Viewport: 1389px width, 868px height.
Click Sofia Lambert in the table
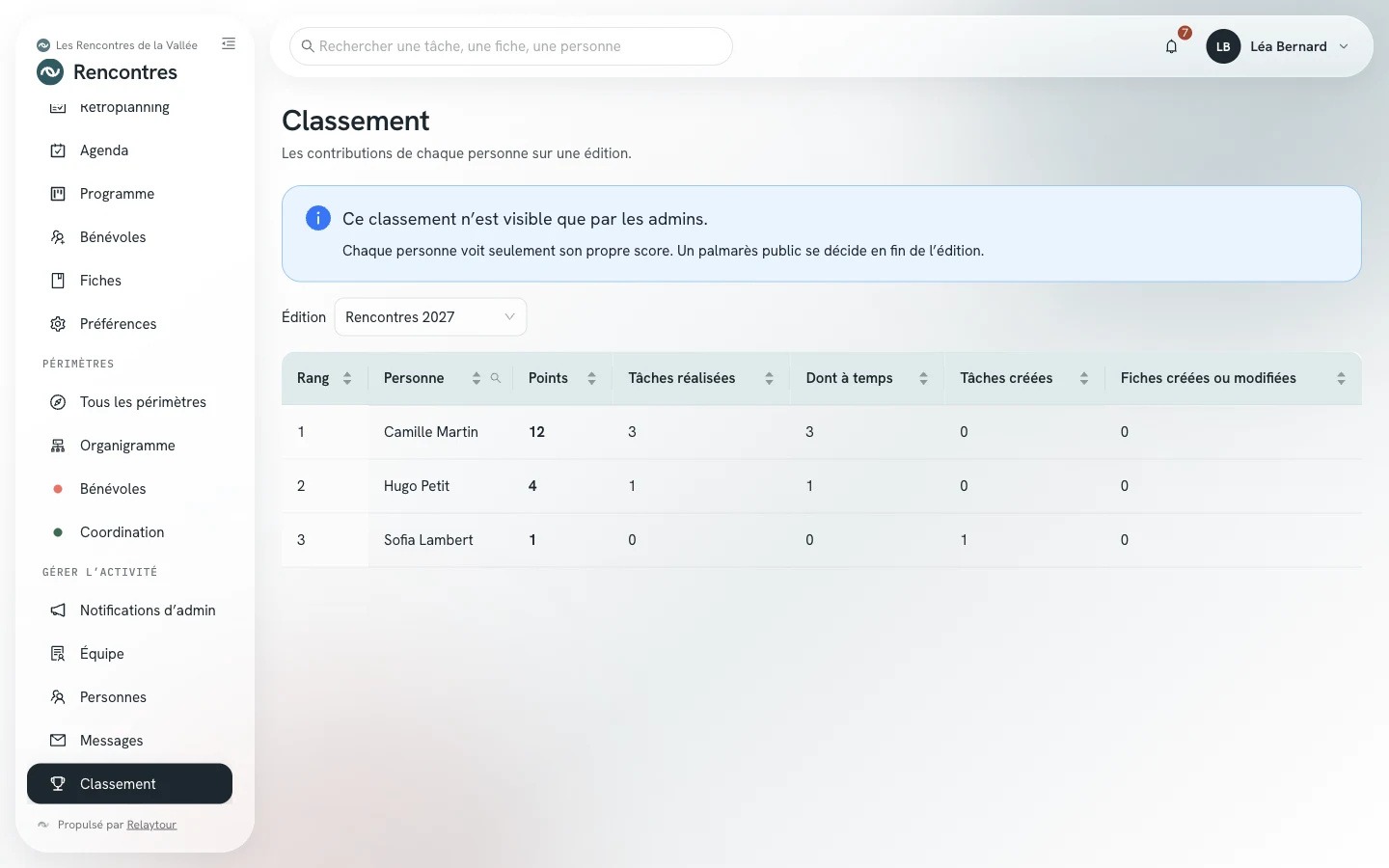pos(428,540)
